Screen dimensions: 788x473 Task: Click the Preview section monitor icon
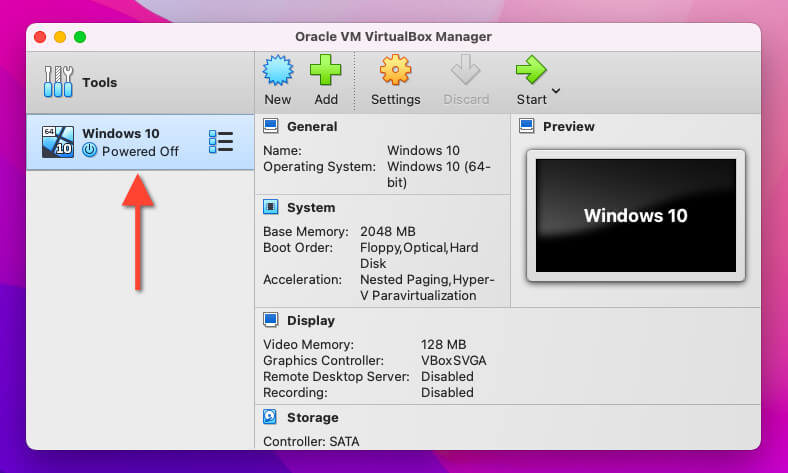click(x=527, y=126)
